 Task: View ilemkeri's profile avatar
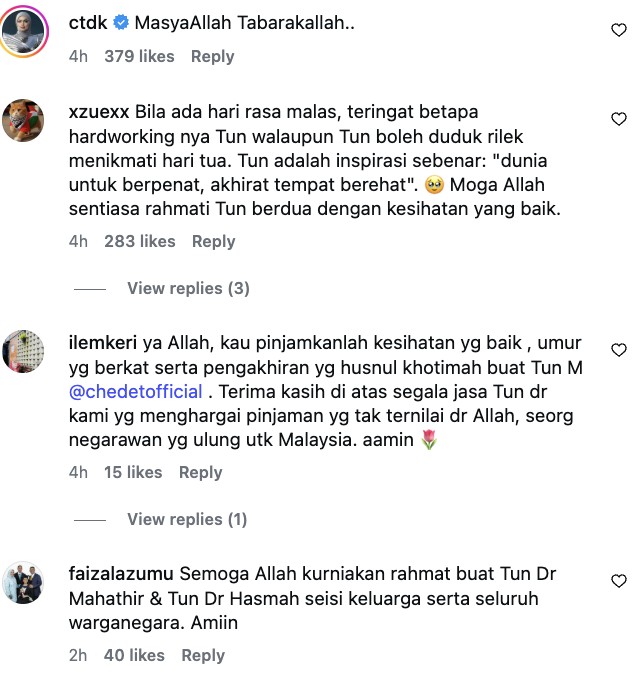23,351
